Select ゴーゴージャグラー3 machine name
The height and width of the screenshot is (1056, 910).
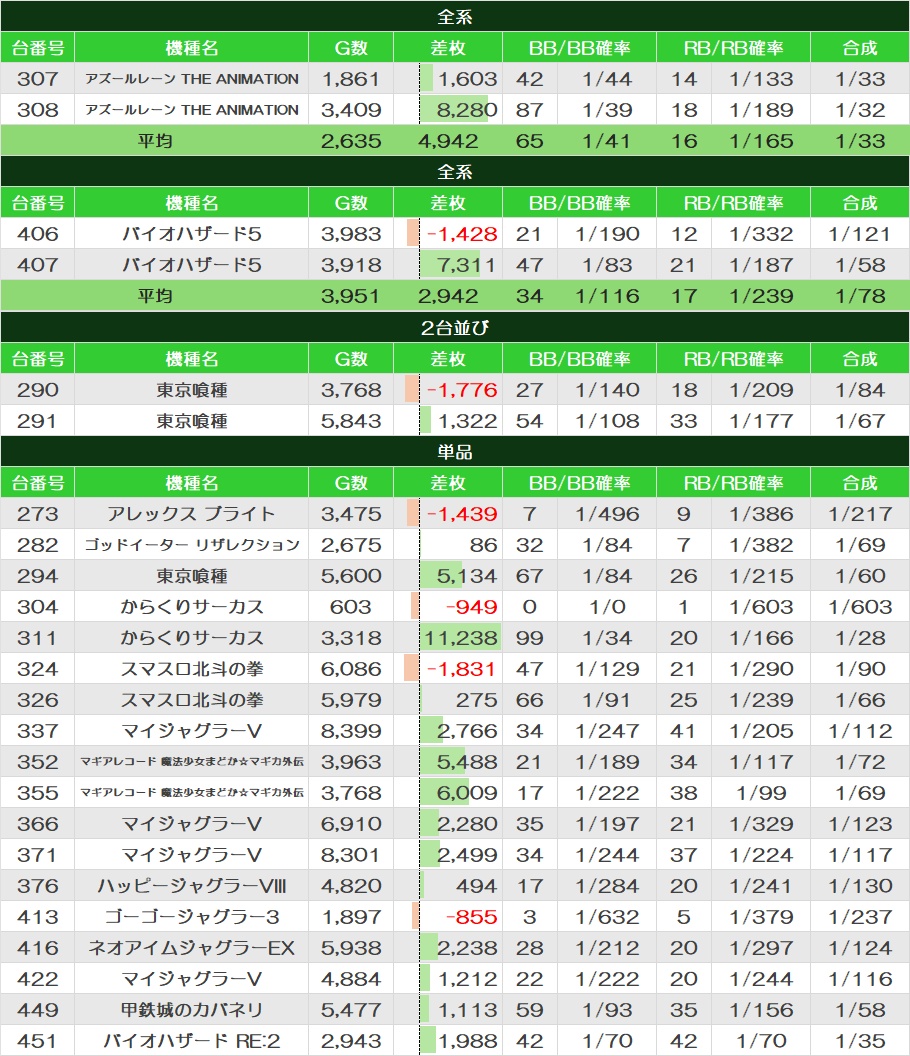pyautogui.click(x=192, y=917)
